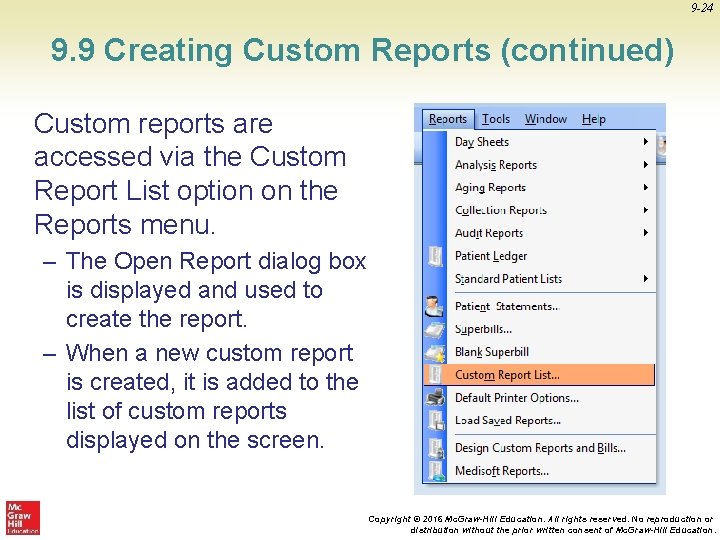The height and width of the screenshot is (540, 720).
Task: Expand Day Sheets submenu arrow
Action: tap(646, 142)
